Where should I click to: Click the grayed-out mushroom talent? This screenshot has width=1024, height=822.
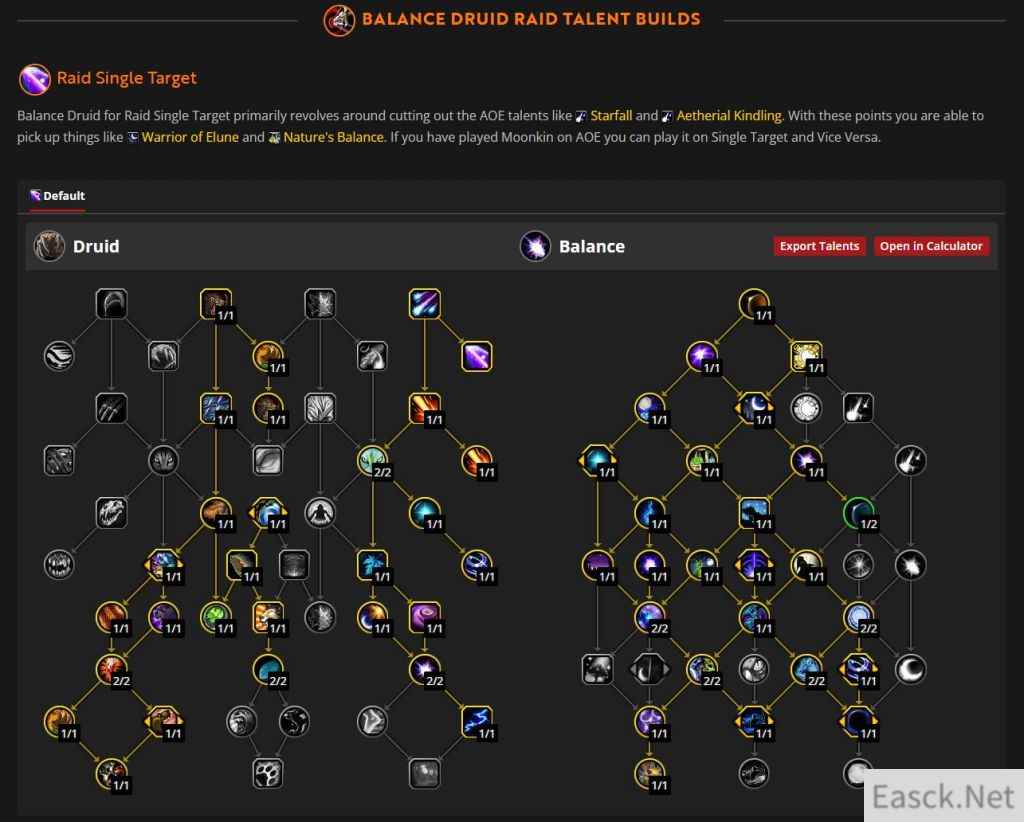coord(597,669)
